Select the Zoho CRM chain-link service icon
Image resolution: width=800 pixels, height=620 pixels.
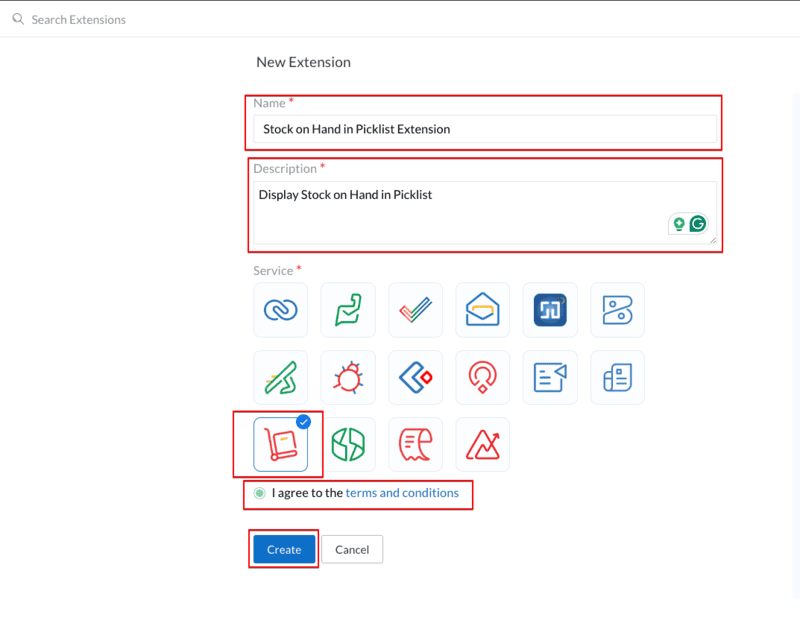pos(280,310)
